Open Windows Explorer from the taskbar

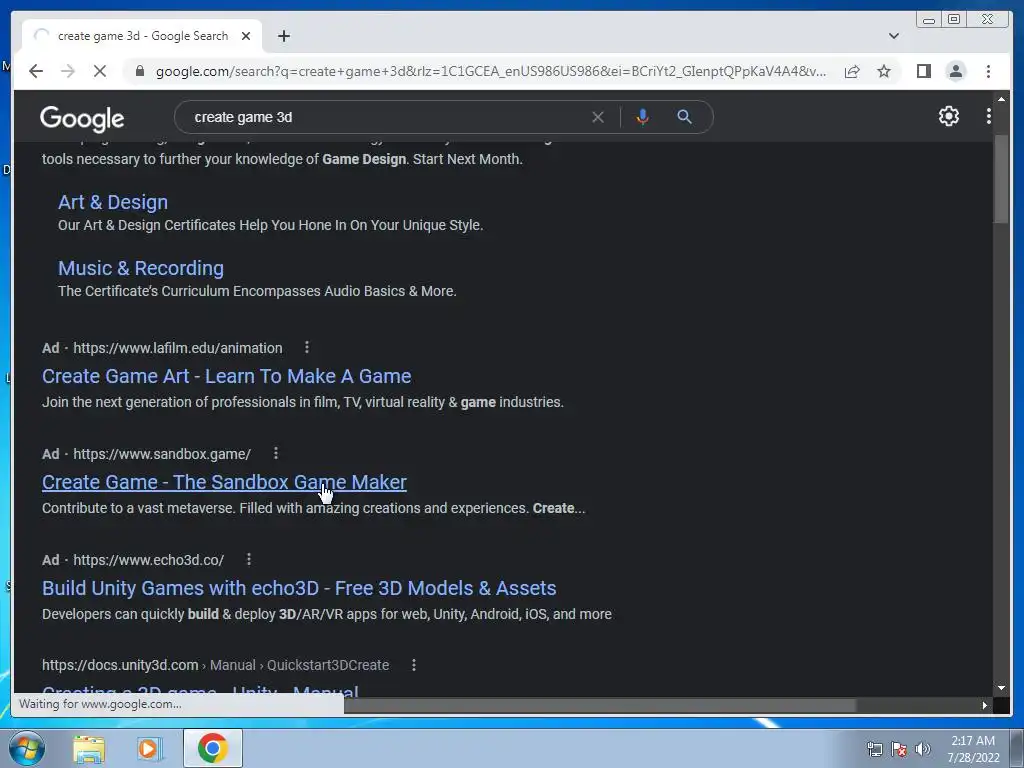[89, 748]
